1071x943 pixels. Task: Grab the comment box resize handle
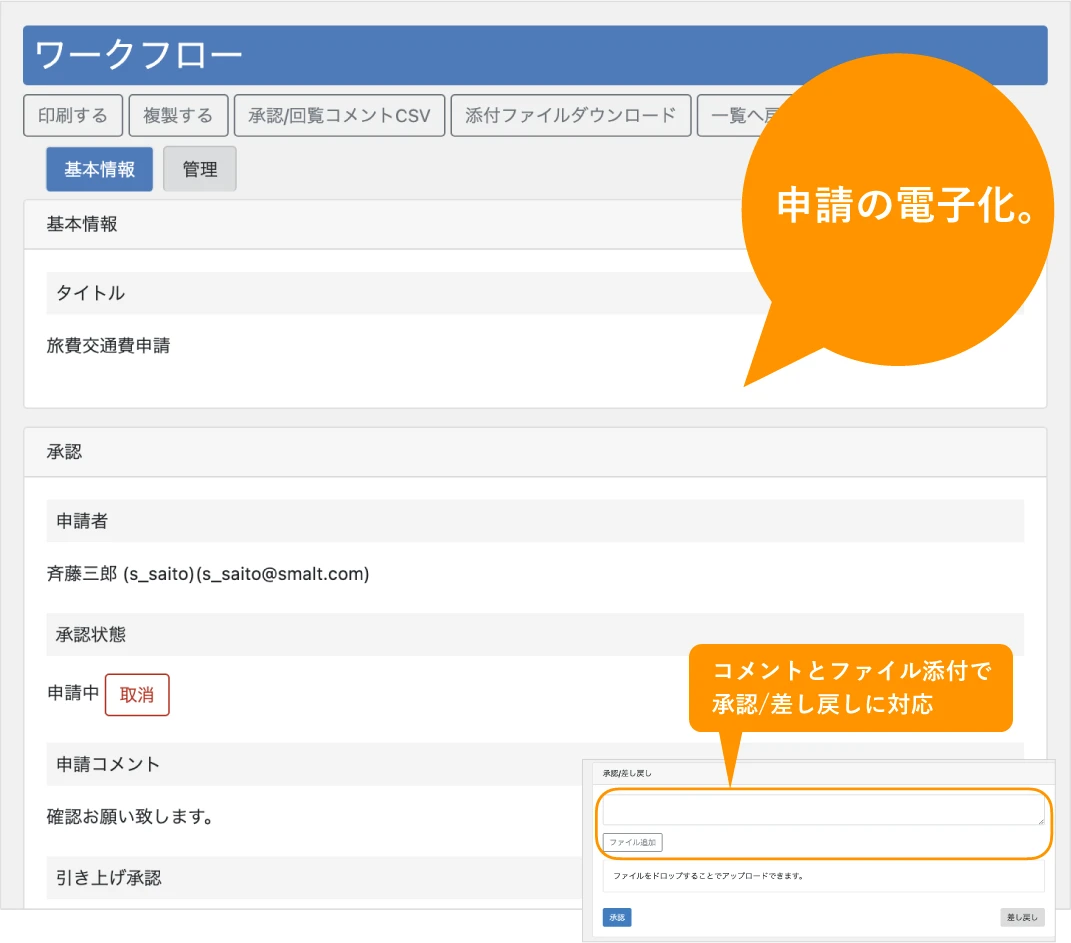click(1041, 821)
